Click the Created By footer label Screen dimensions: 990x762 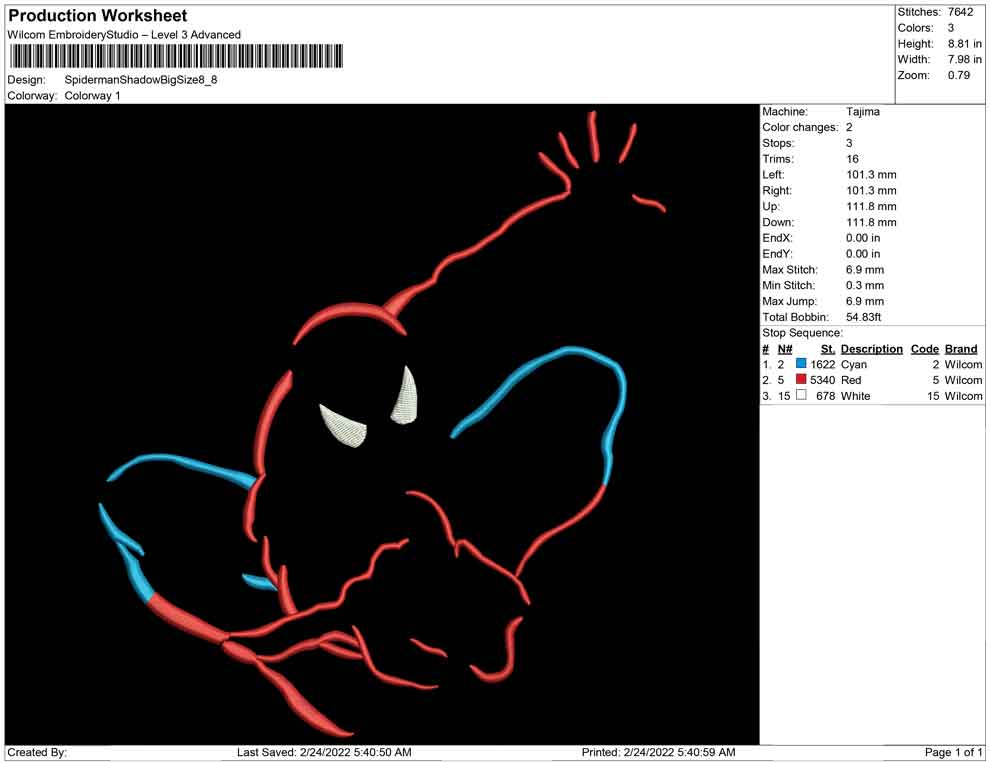pyautogui.click(x=37, y=752)
